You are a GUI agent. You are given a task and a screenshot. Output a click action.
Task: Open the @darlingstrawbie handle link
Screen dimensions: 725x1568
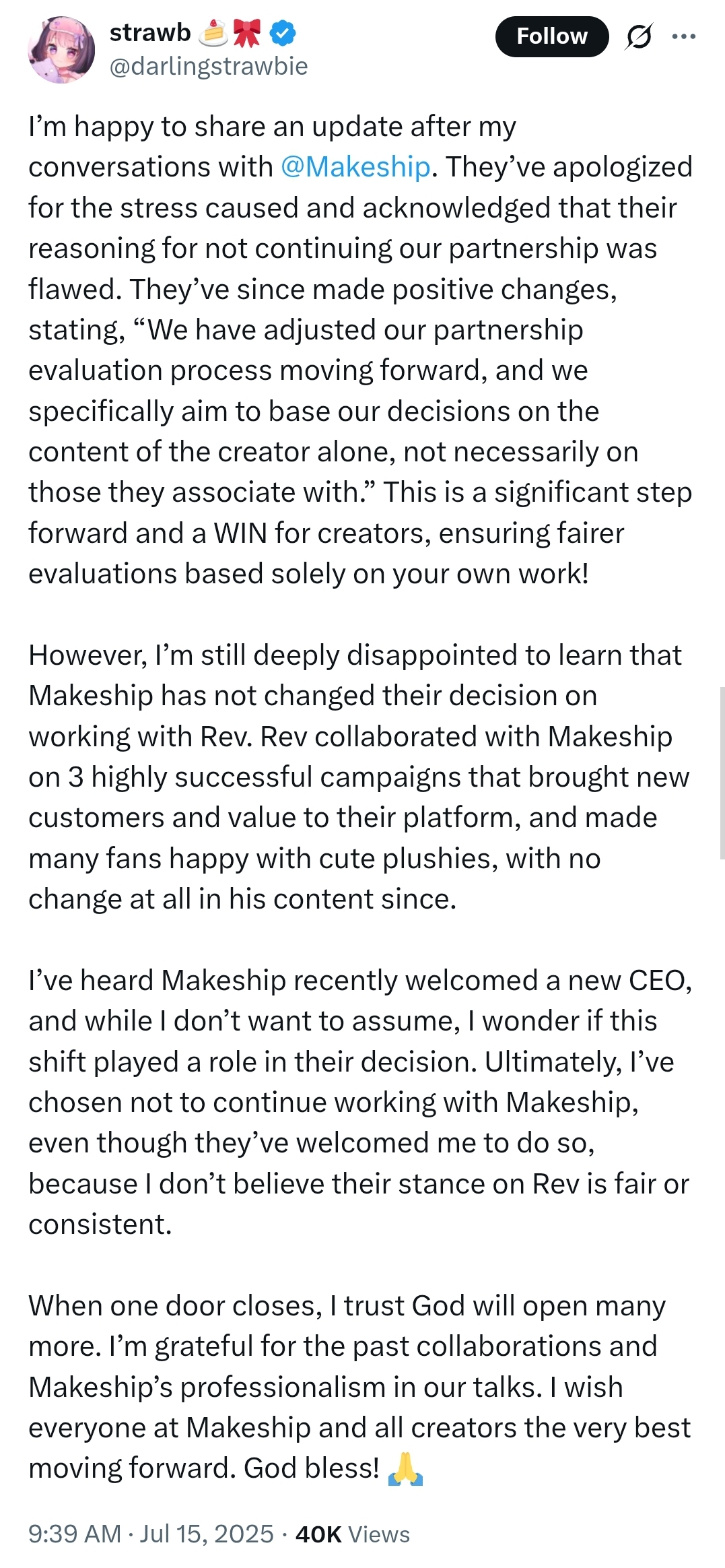[x=209, y=66]
